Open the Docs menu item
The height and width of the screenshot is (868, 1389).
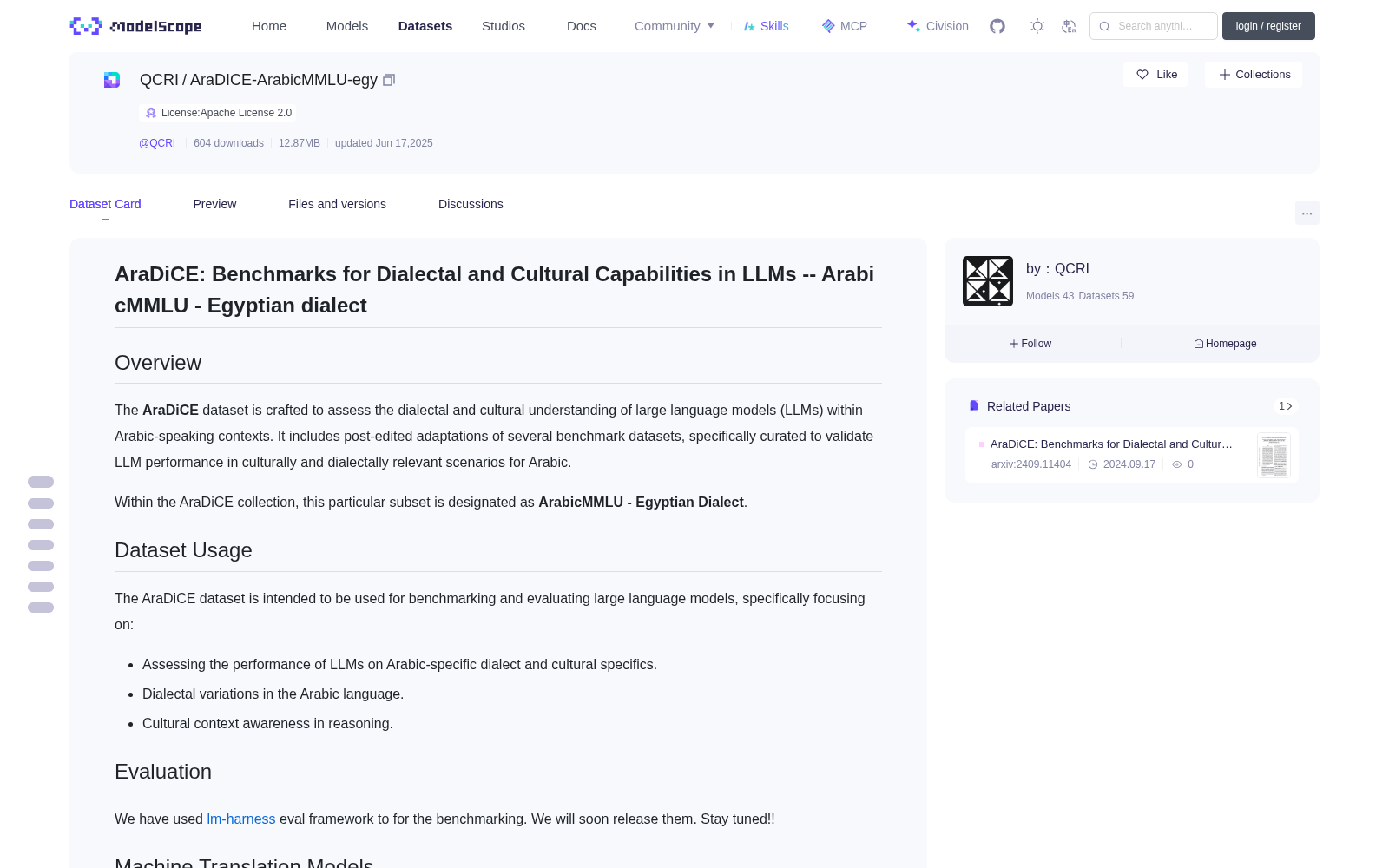coord(582,26)
